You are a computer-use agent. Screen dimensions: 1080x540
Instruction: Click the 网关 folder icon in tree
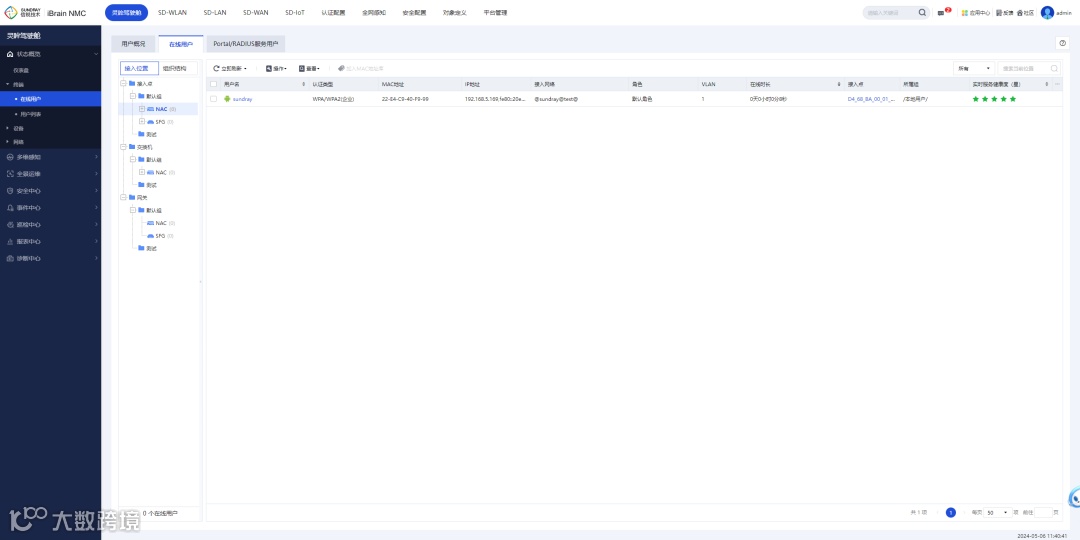click(x=132, y=197)
